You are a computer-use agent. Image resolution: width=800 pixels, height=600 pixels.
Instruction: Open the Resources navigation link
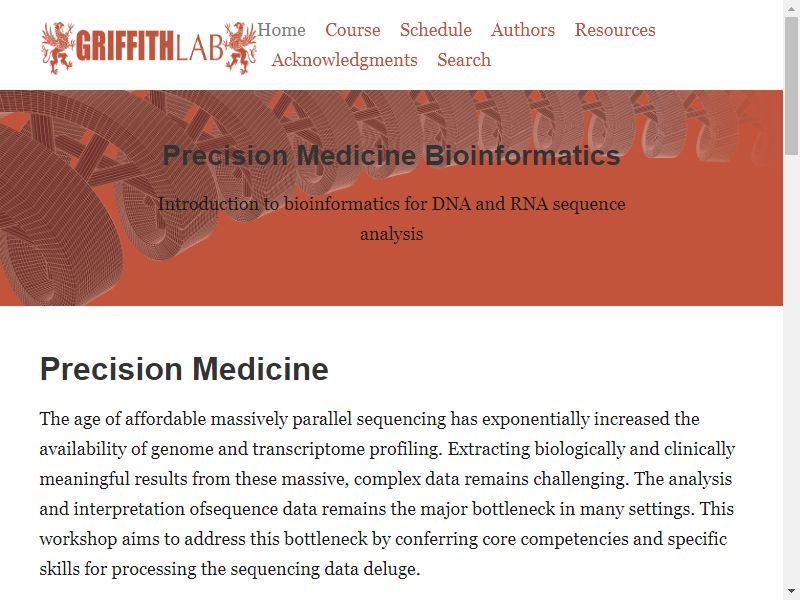pos(615,30)
